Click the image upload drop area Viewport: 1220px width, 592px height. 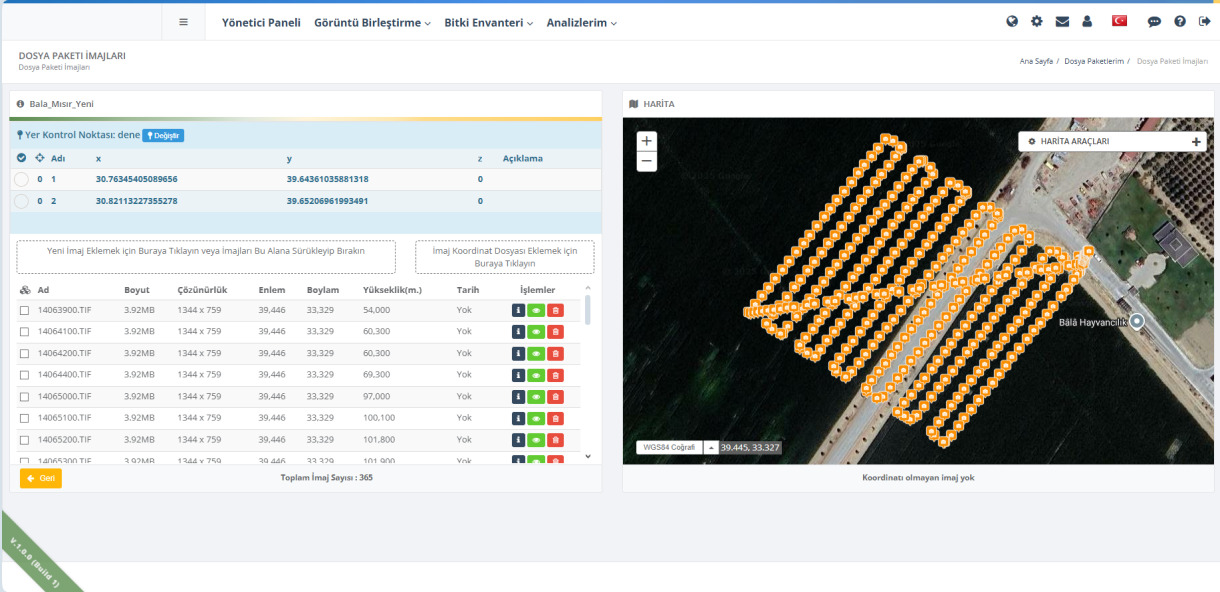tap(206, 257)
